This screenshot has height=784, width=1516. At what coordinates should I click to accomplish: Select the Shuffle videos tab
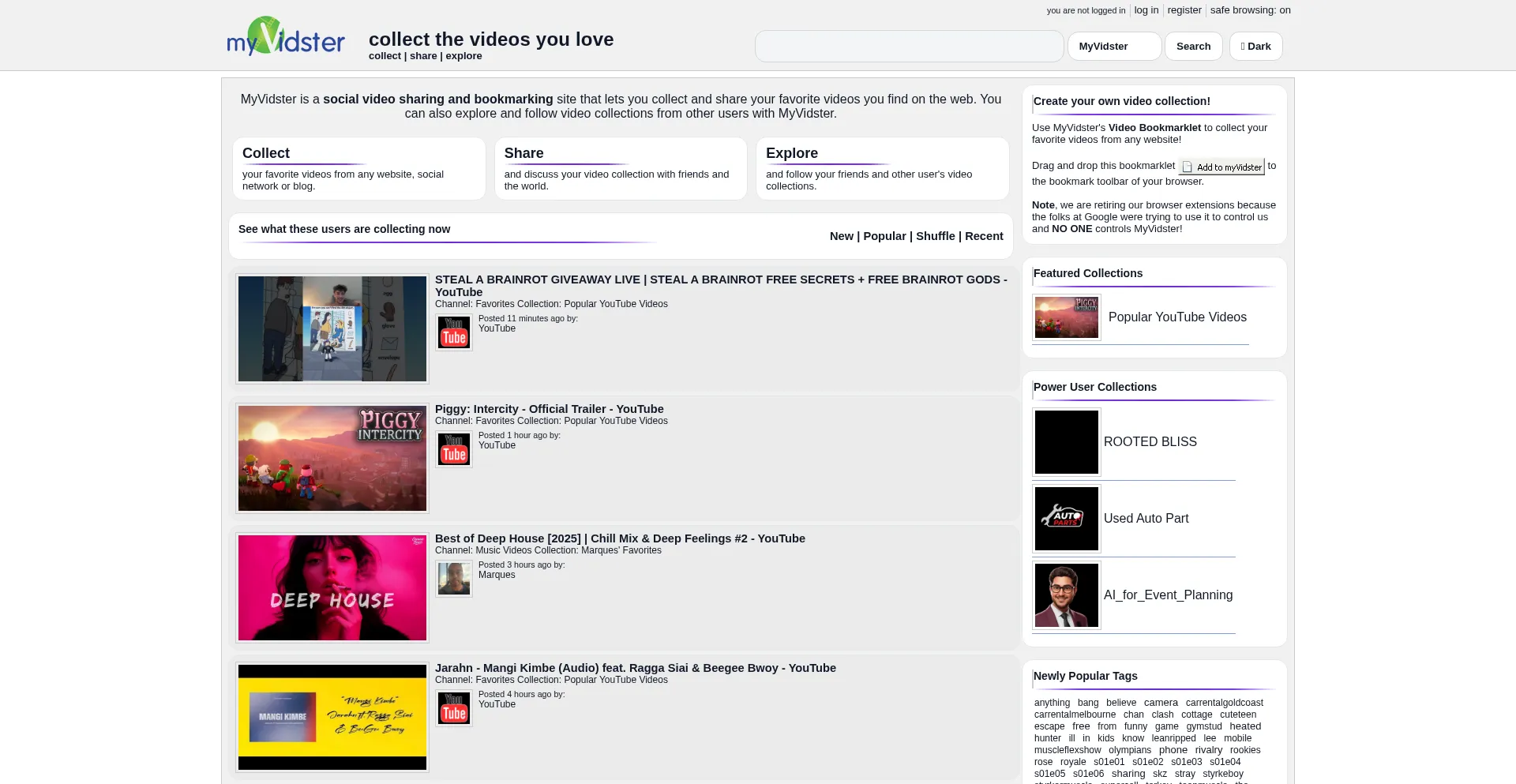(x=936, y=236)
